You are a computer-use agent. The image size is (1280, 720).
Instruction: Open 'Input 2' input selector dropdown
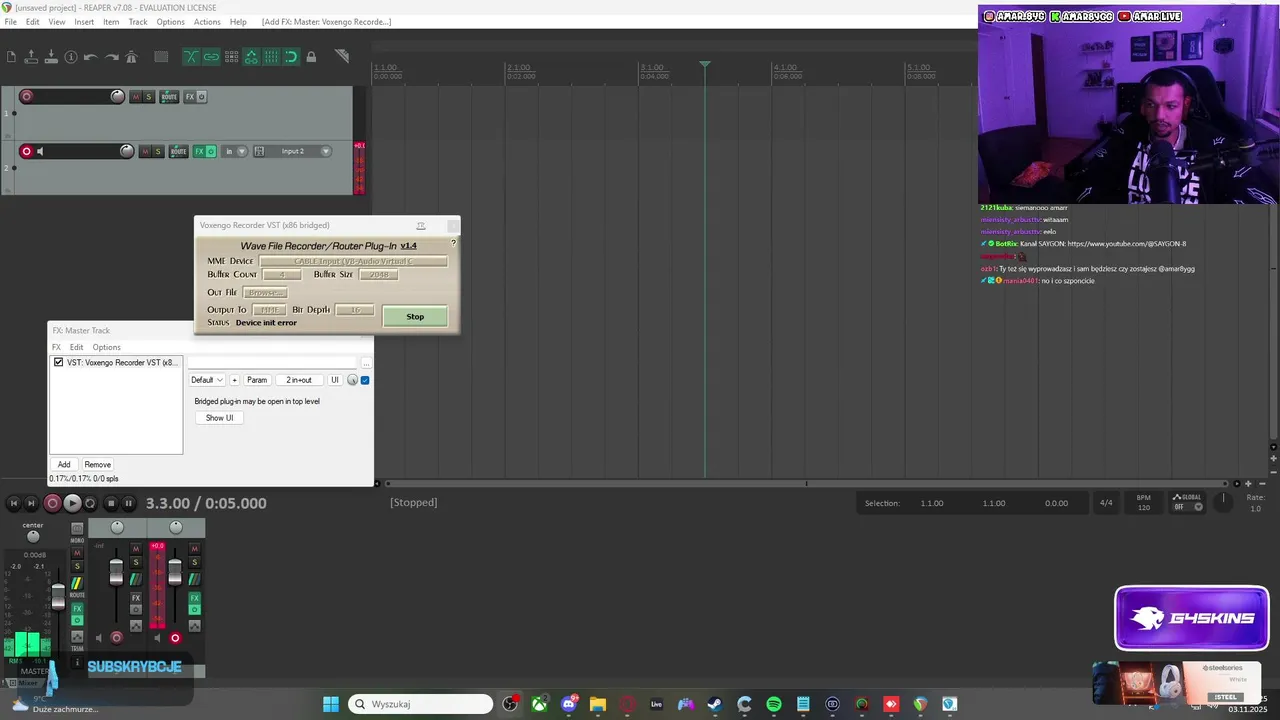301,151
